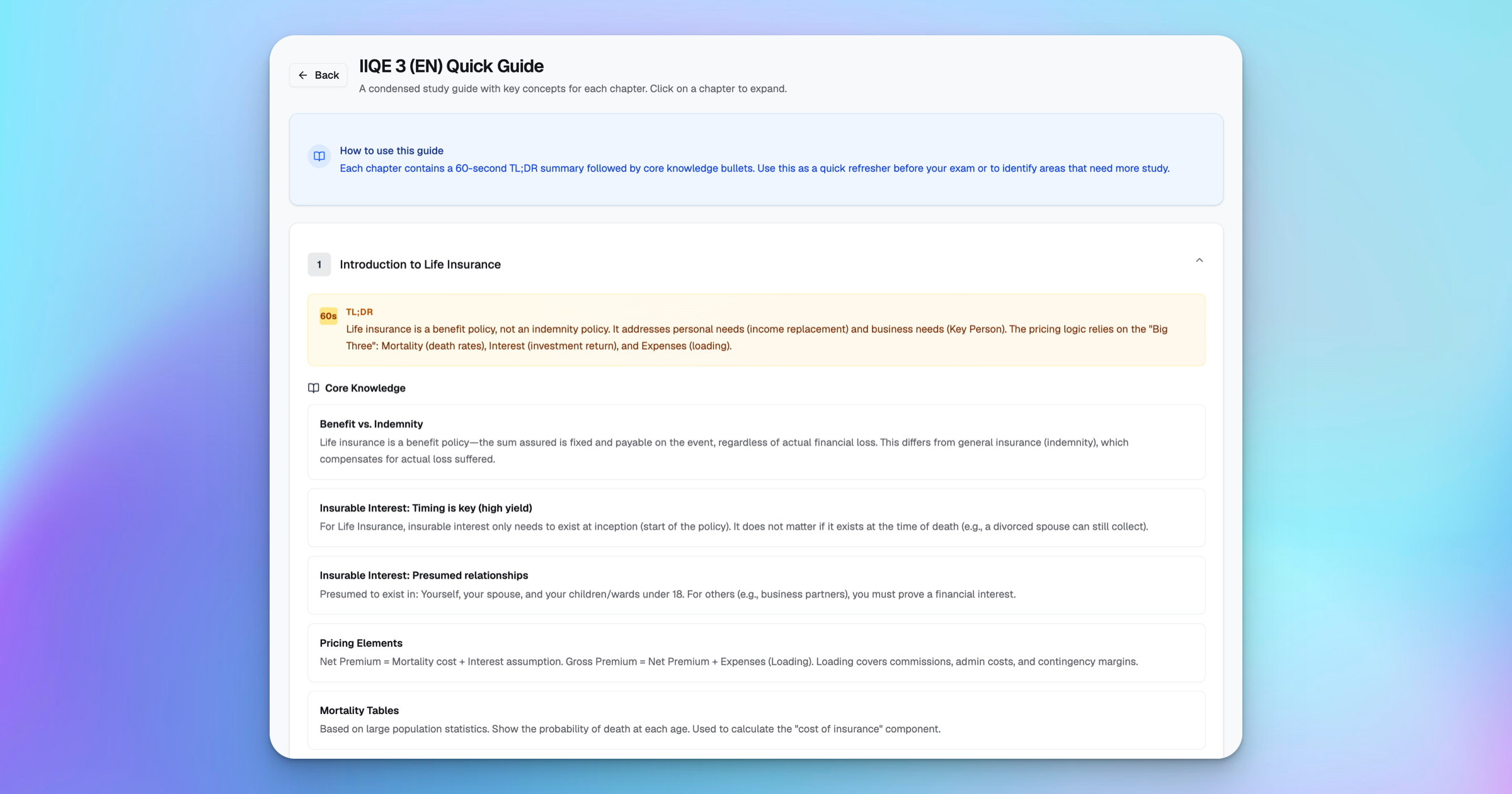Screen dimensions: 1512x794
Task: Click the 60-second TL;DR summary instructions text
Action: pos(755,168)
